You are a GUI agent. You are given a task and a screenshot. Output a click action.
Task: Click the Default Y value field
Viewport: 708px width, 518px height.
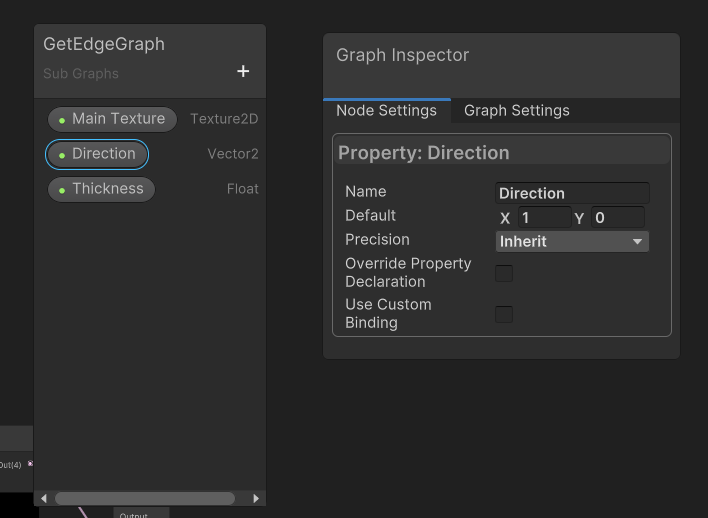pyautogui.click(x=617, y=217)
